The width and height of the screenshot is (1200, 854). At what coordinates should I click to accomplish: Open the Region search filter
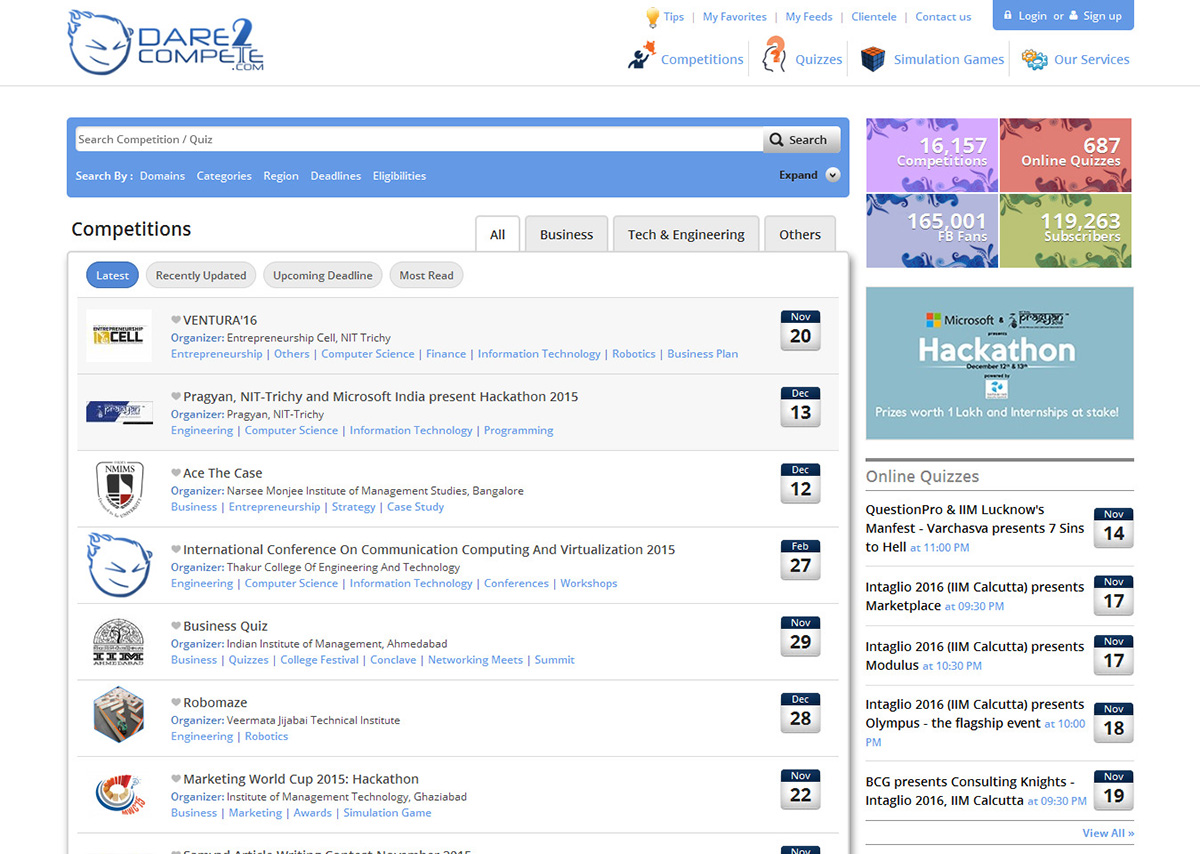click(281, 176)
